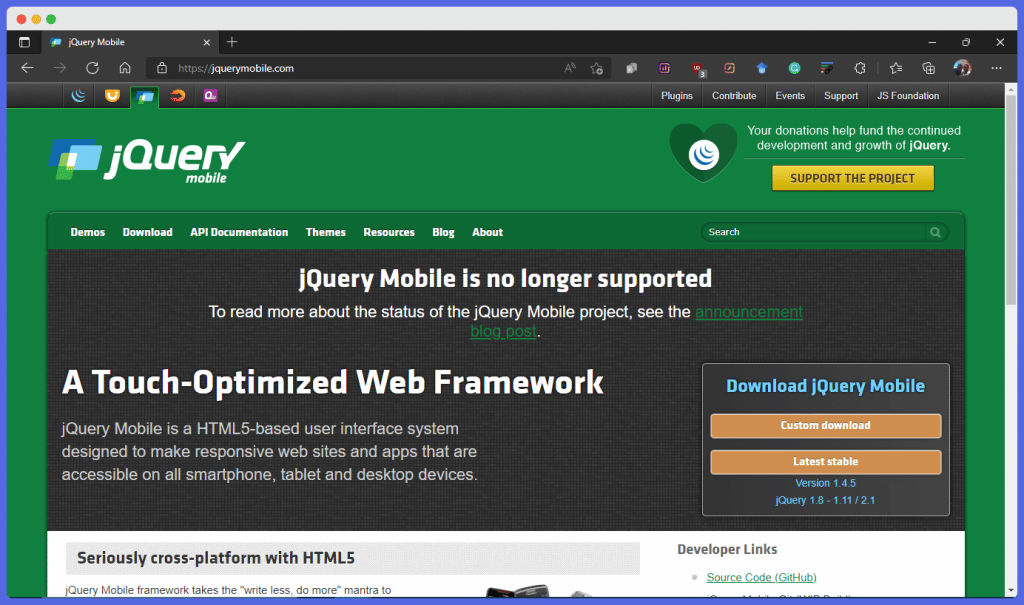Image resolution: width=1024 pixels, height=605 pixels.
Task: Click the scrollbar down arrow
Action: click(1011, 591)
